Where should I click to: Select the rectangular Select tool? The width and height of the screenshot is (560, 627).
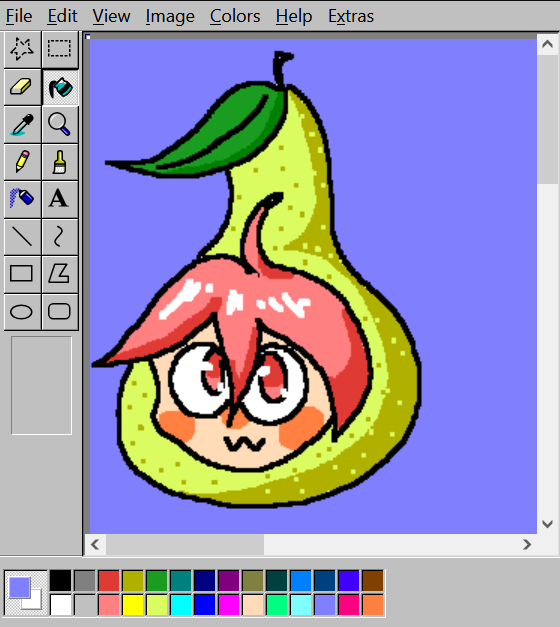point(60,50)
